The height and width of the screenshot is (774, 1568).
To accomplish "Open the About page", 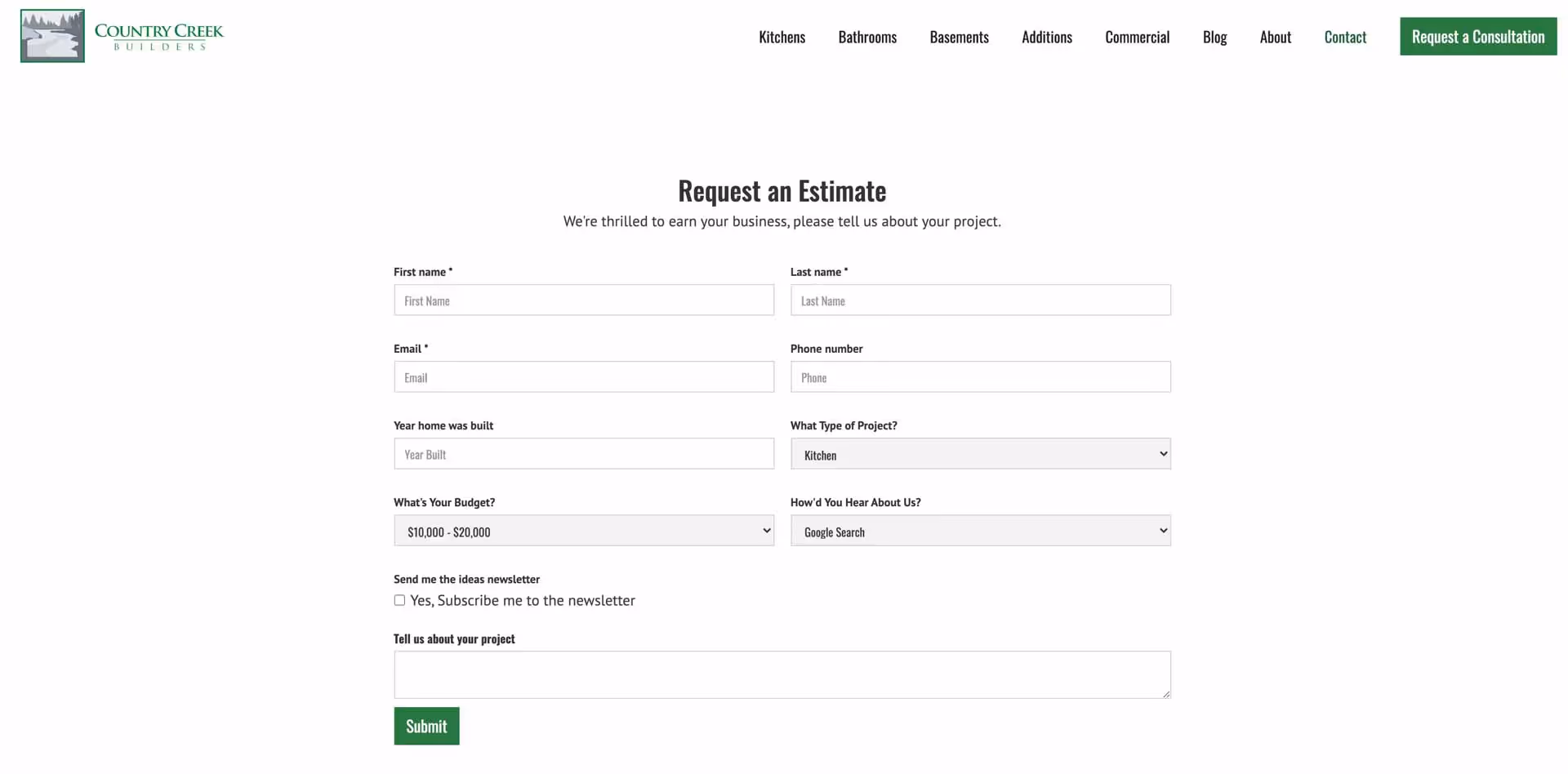I will (1275, 37).
